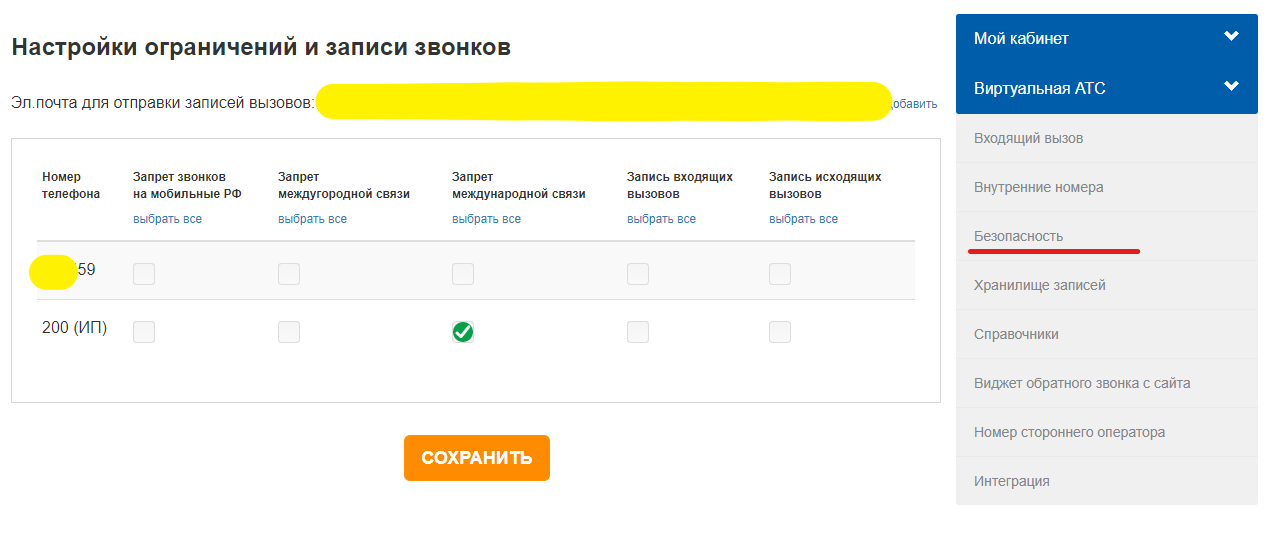Viewport: 1270px width, 555px height.
Task: Enable long-distance ban for 200 (ИП)
Action: click(289, 332)
